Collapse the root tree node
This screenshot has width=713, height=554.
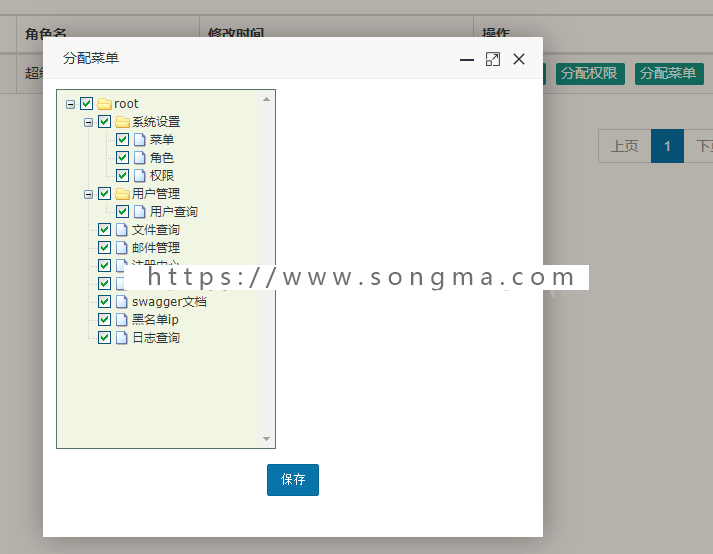(x=70, y=104)
